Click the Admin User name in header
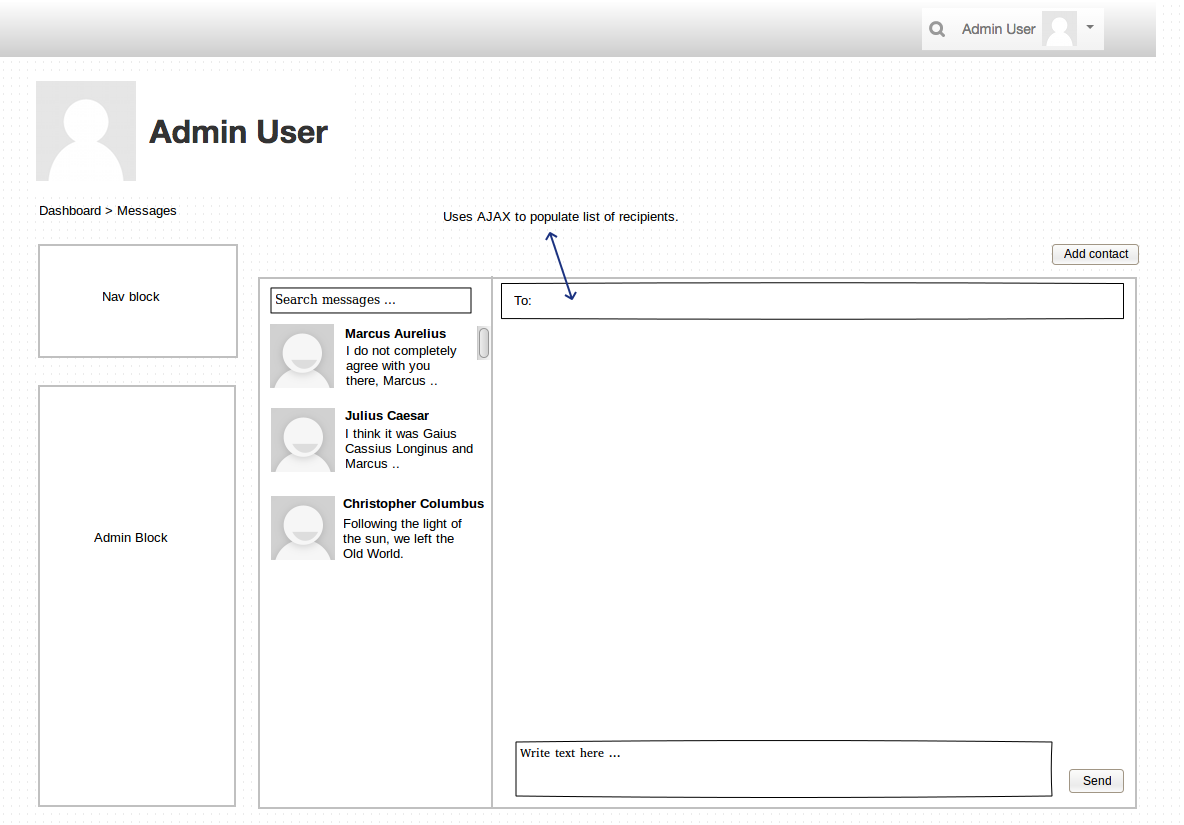Viewport: 1184px width, 825px height. click(x=998, y=29)
